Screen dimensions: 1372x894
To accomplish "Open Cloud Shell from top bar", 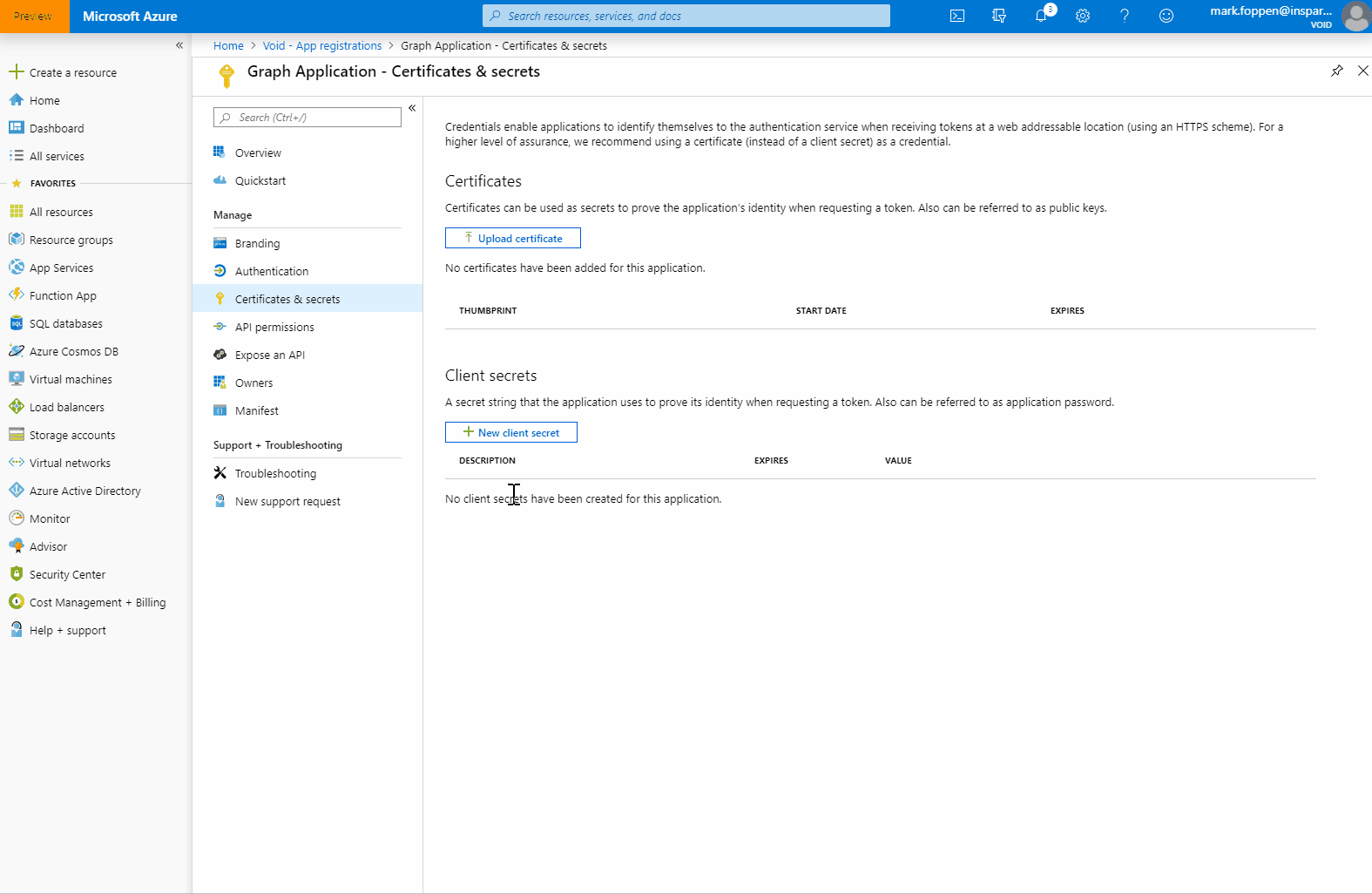I will (957, 16).
